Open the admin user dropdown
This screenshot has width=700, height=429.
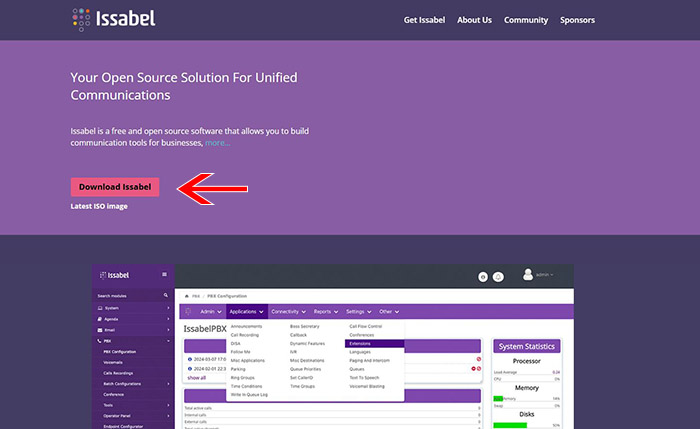click(x=544, y=275)
